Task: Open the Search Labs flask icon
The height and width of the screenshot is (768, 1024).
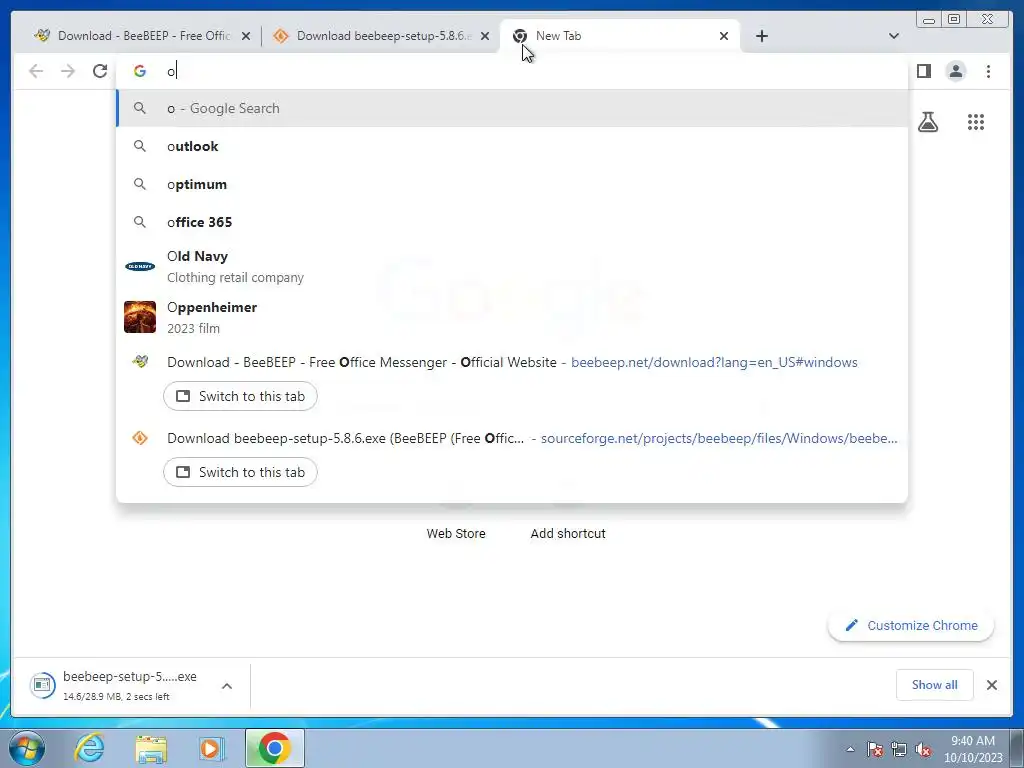Action: 928,122
